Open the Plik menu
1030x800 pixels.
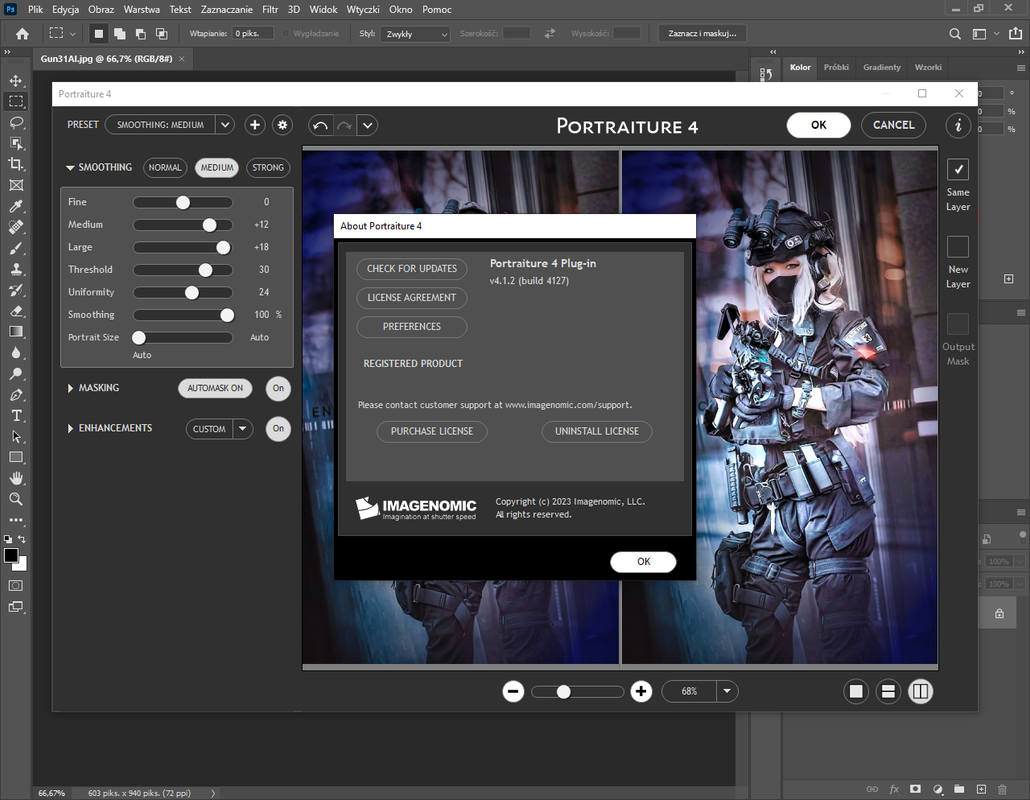point(35,9)
